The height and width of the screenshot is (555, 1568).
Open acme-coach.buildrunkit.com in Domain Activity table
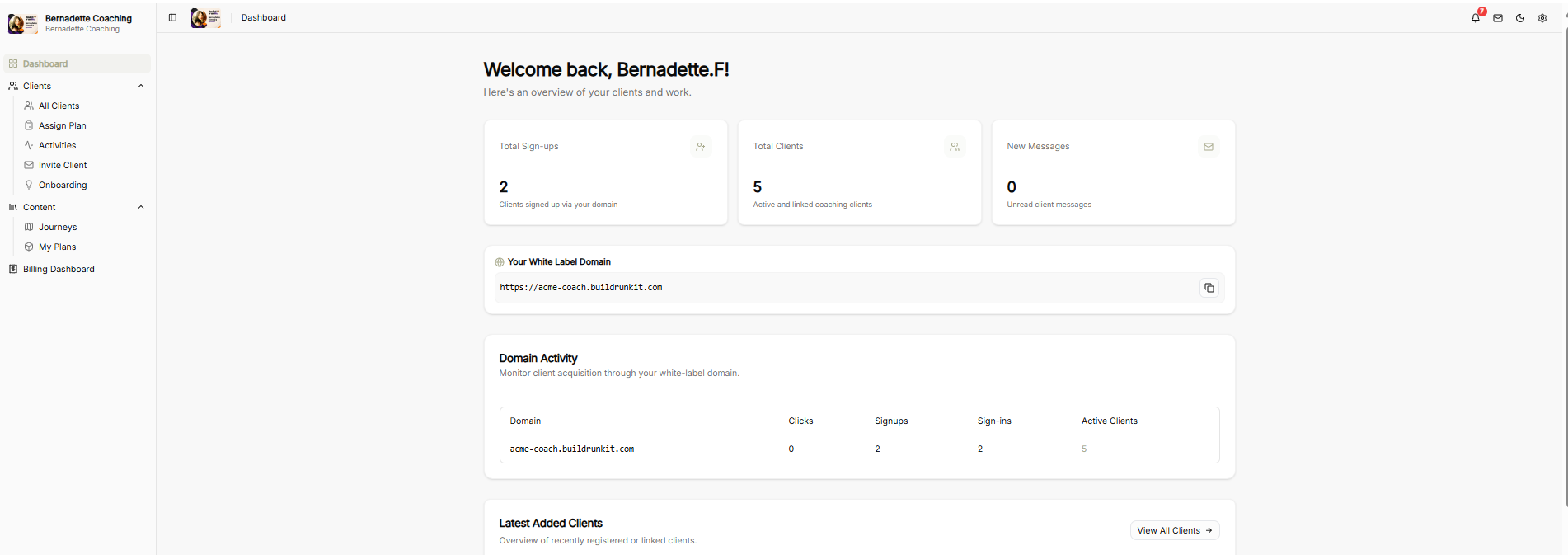coord(572,449)
